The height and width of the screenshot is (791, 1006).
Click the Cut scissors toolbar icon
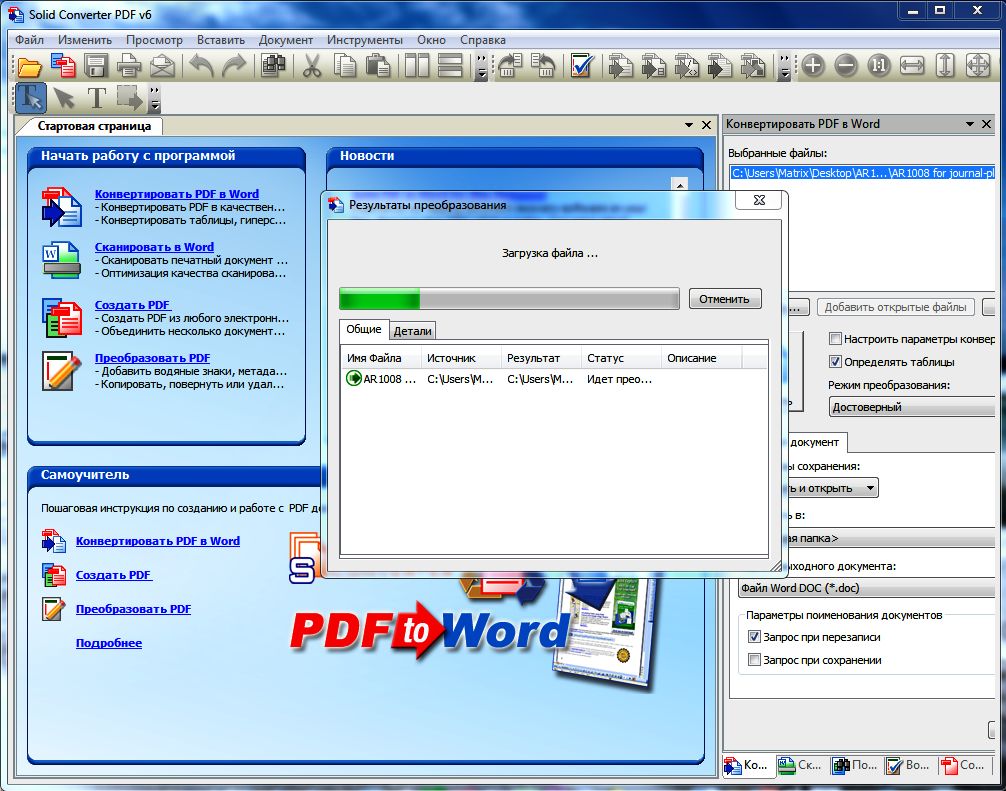(x=312, y=67)
